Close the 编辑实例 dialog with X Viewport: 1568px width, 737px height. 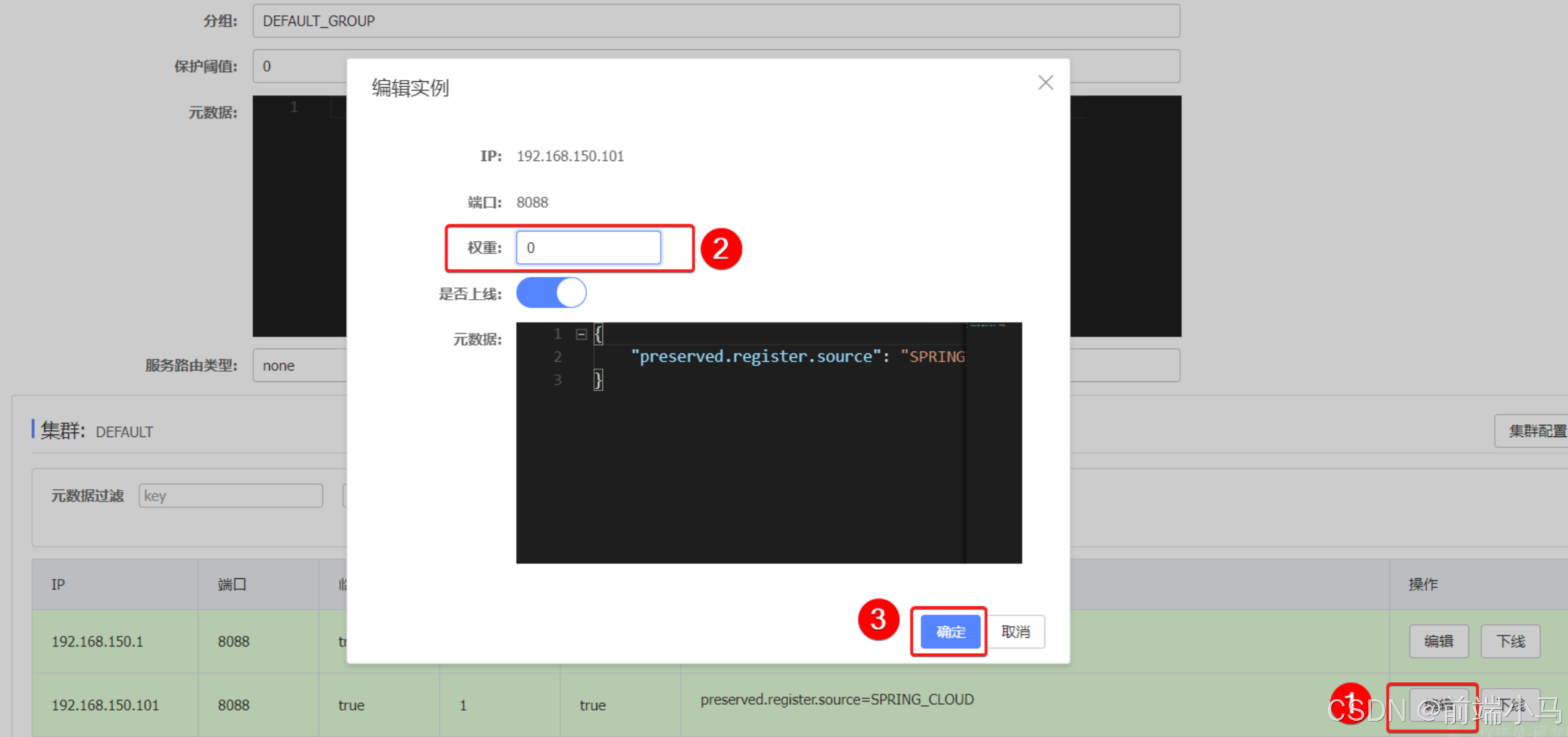pos(1045,83)
